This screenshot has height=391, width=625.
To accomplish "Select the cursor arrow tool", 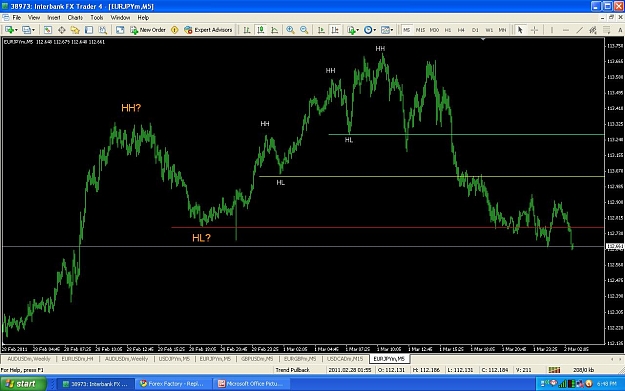I will tap(520, 30).
